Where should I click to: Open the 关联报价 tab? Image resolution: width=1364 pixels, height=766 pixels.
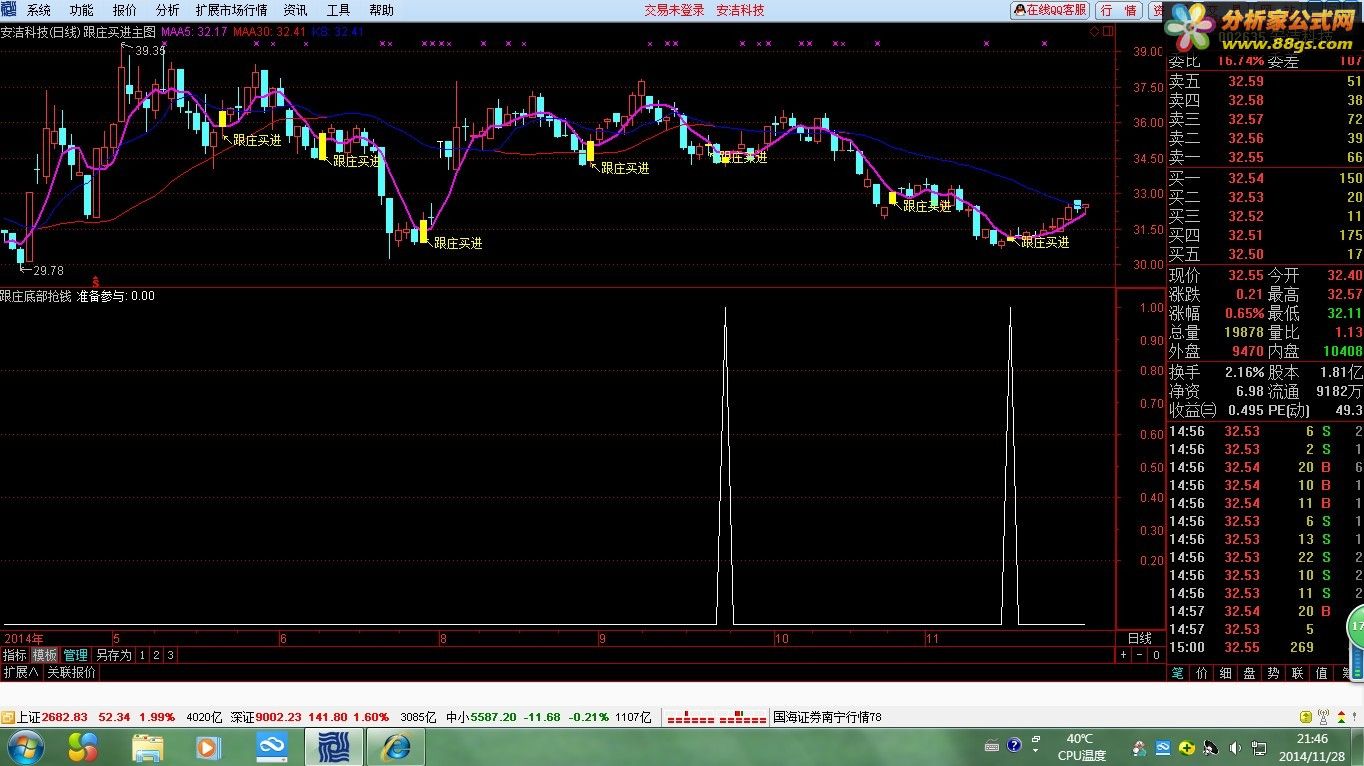pyautogui.click(x=71, y=673)
